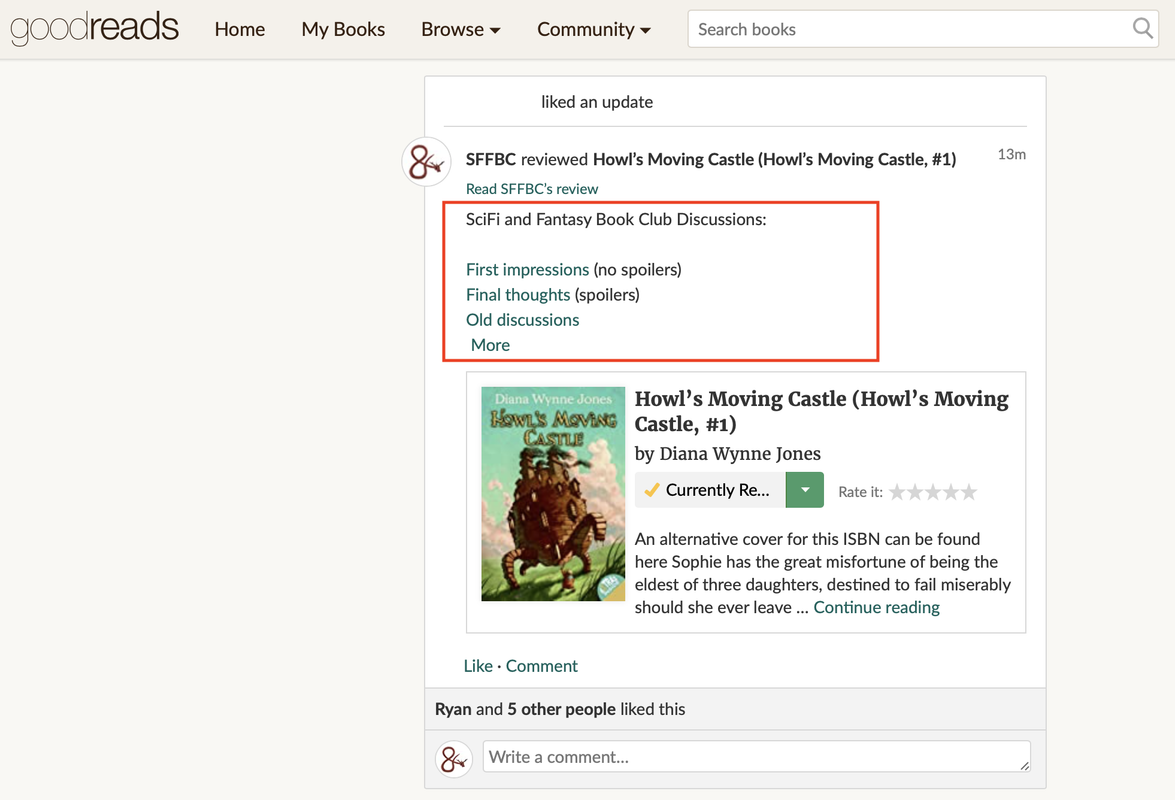Open the First impressions discussion link
The image size is (1175, 800).
tap(528, 270)
